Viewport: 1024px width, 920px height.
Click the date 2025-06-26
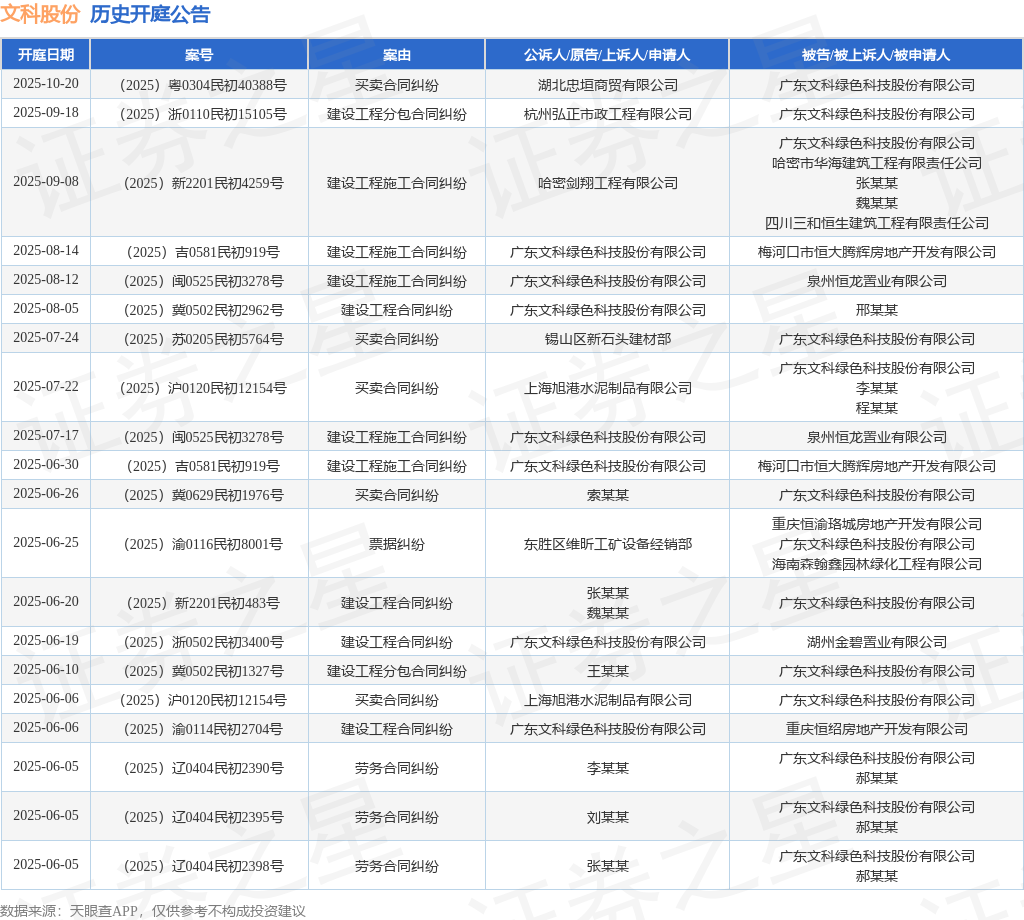point(46,494)
